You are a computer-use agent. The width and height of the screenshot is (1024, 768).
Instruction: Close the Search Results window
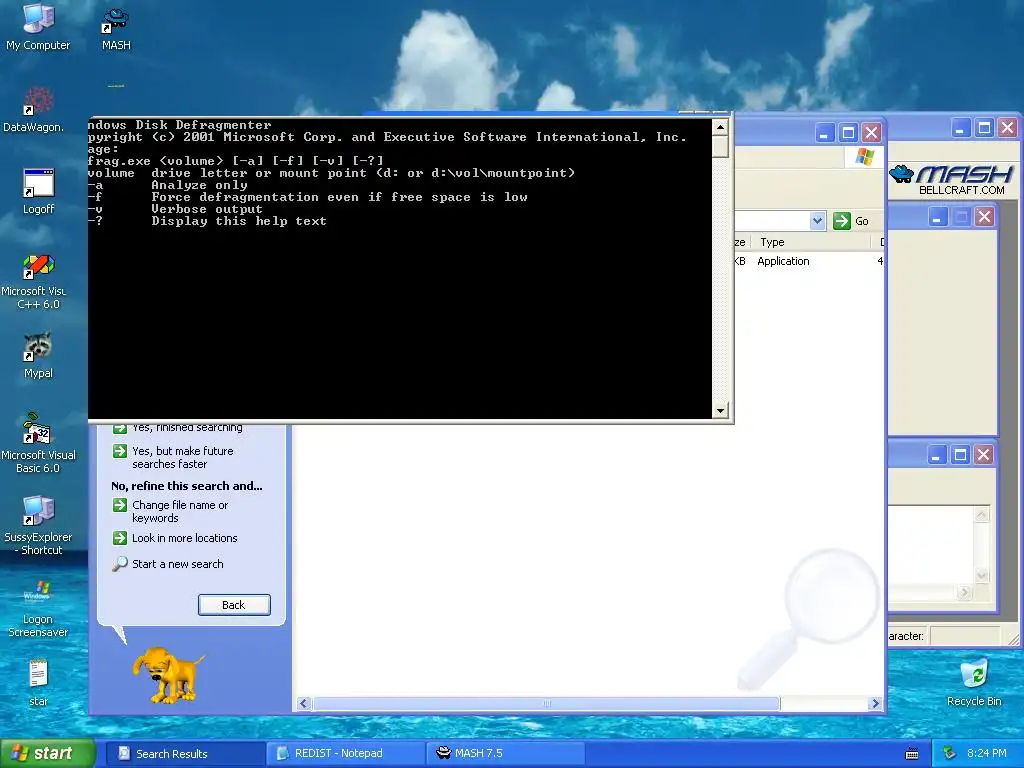(x=871, y=133)
